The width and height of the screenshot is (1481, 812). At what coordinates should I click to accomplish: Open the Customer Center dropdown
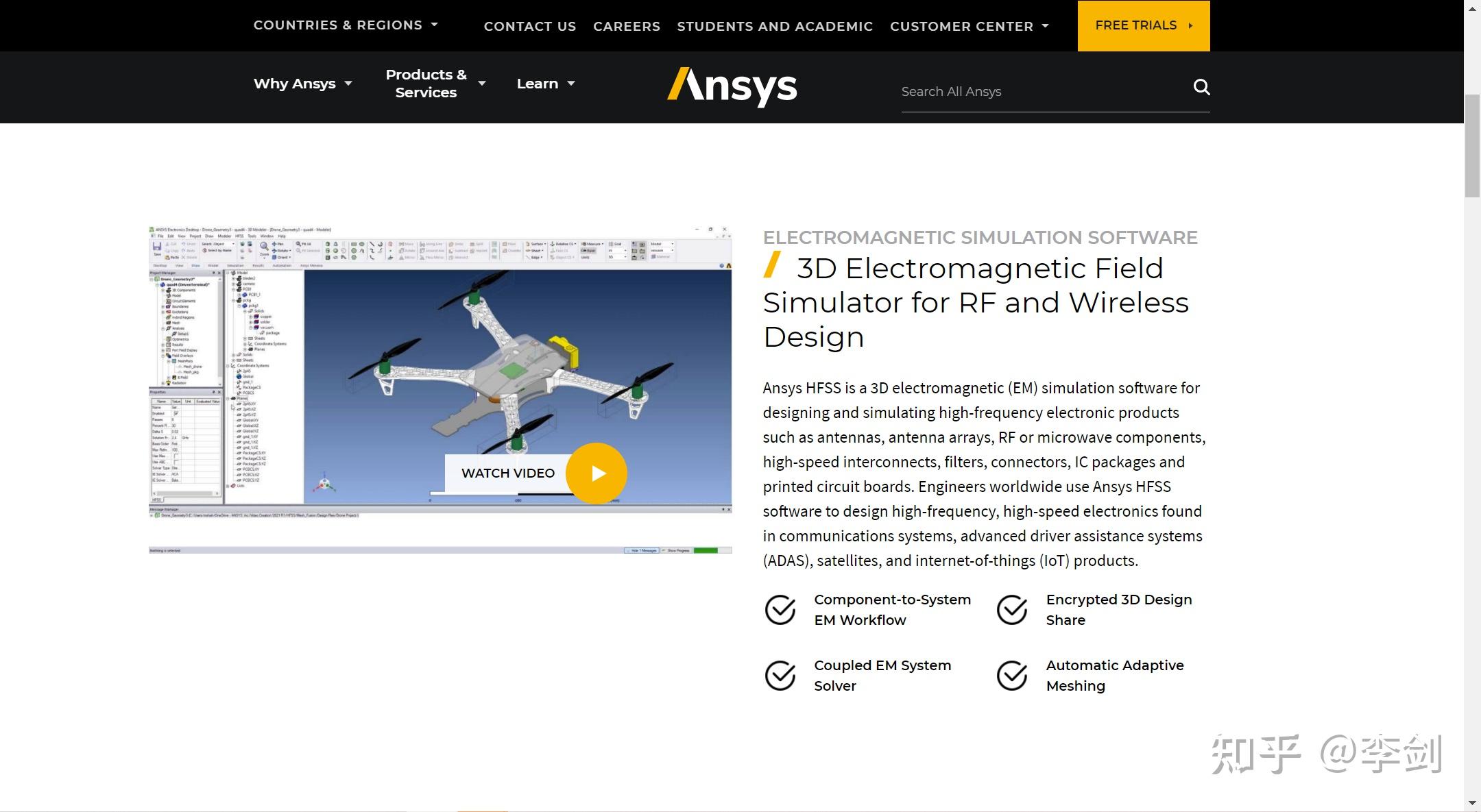point(969,26)
